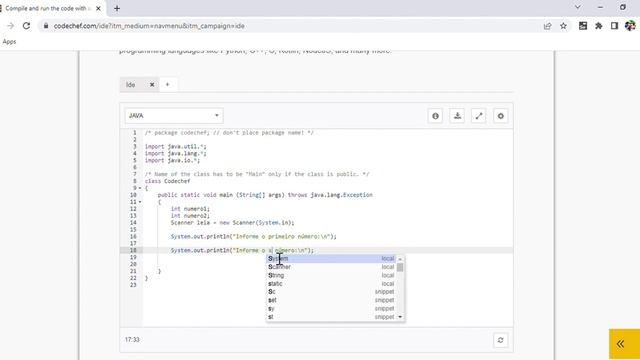Click the int numero1 declaration
This screenshot has height=360, width=640.
click(x=190, y=209)
